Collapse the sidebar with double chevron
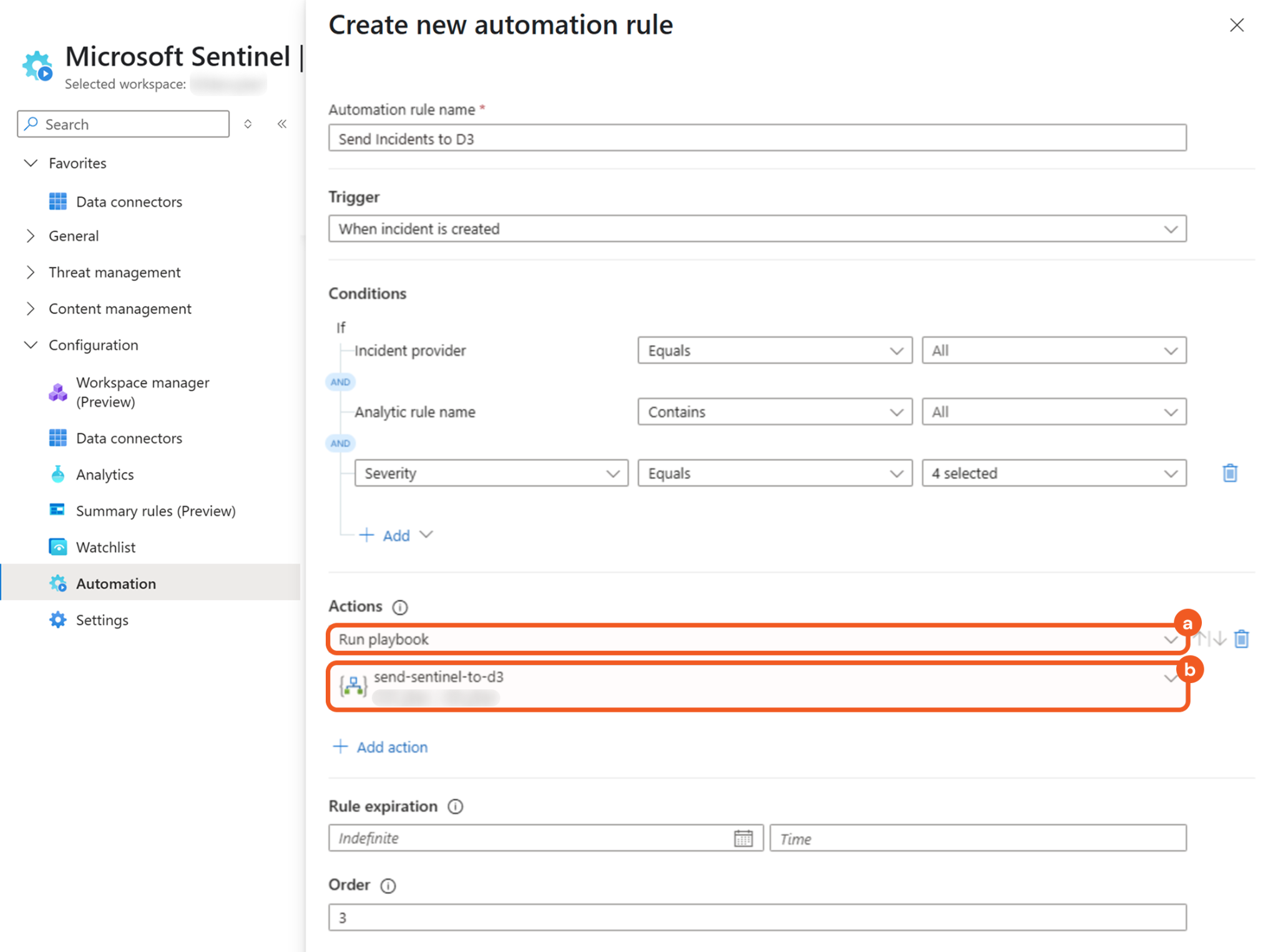The width and height of the screenshot is (1278, 952). [282, 124]
